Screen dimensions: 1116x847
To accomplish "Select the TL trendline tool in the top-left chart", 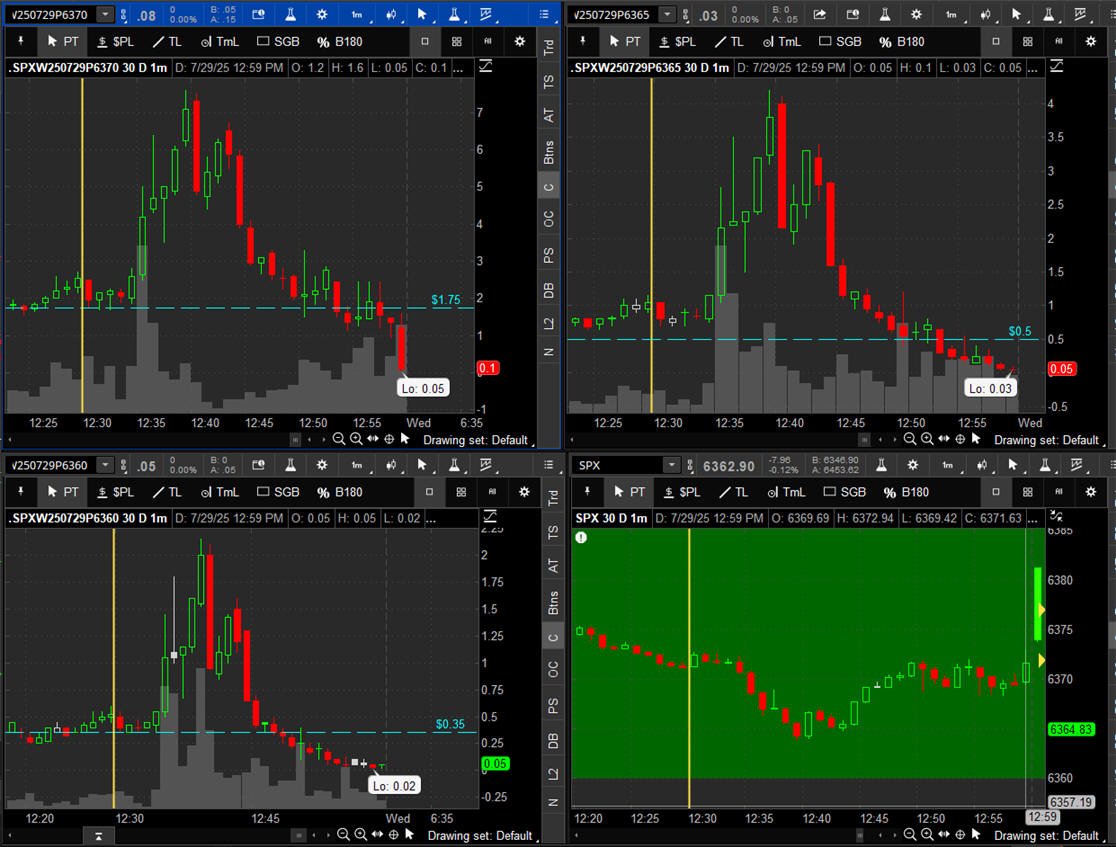I will [166, 42].
